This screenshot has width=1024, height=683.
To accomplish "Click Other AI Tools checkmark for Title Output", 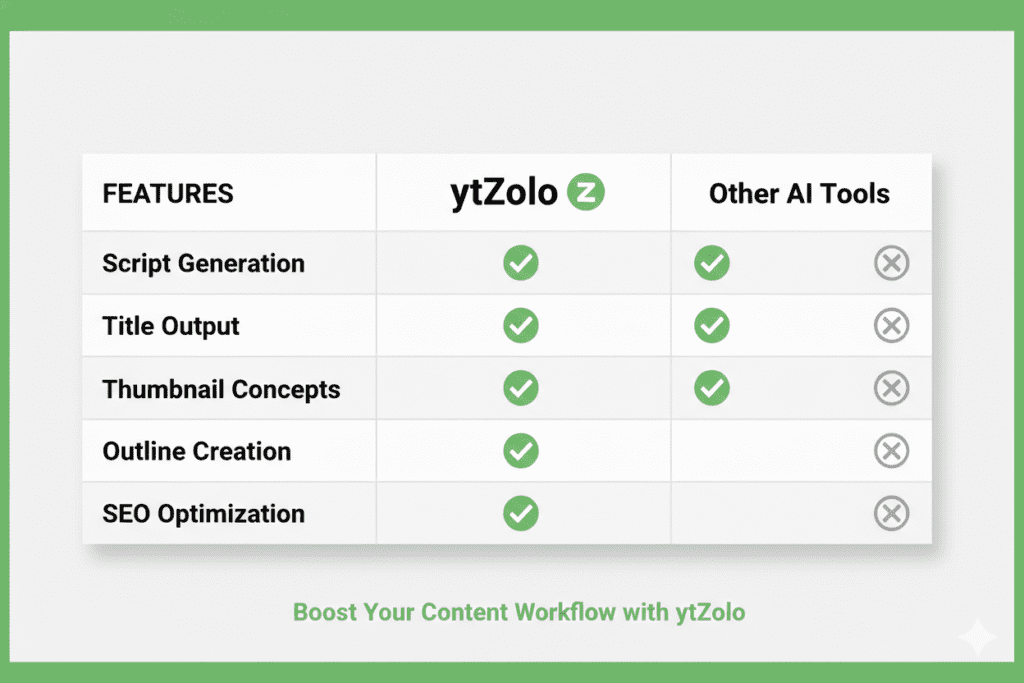I will pos(712,326).
